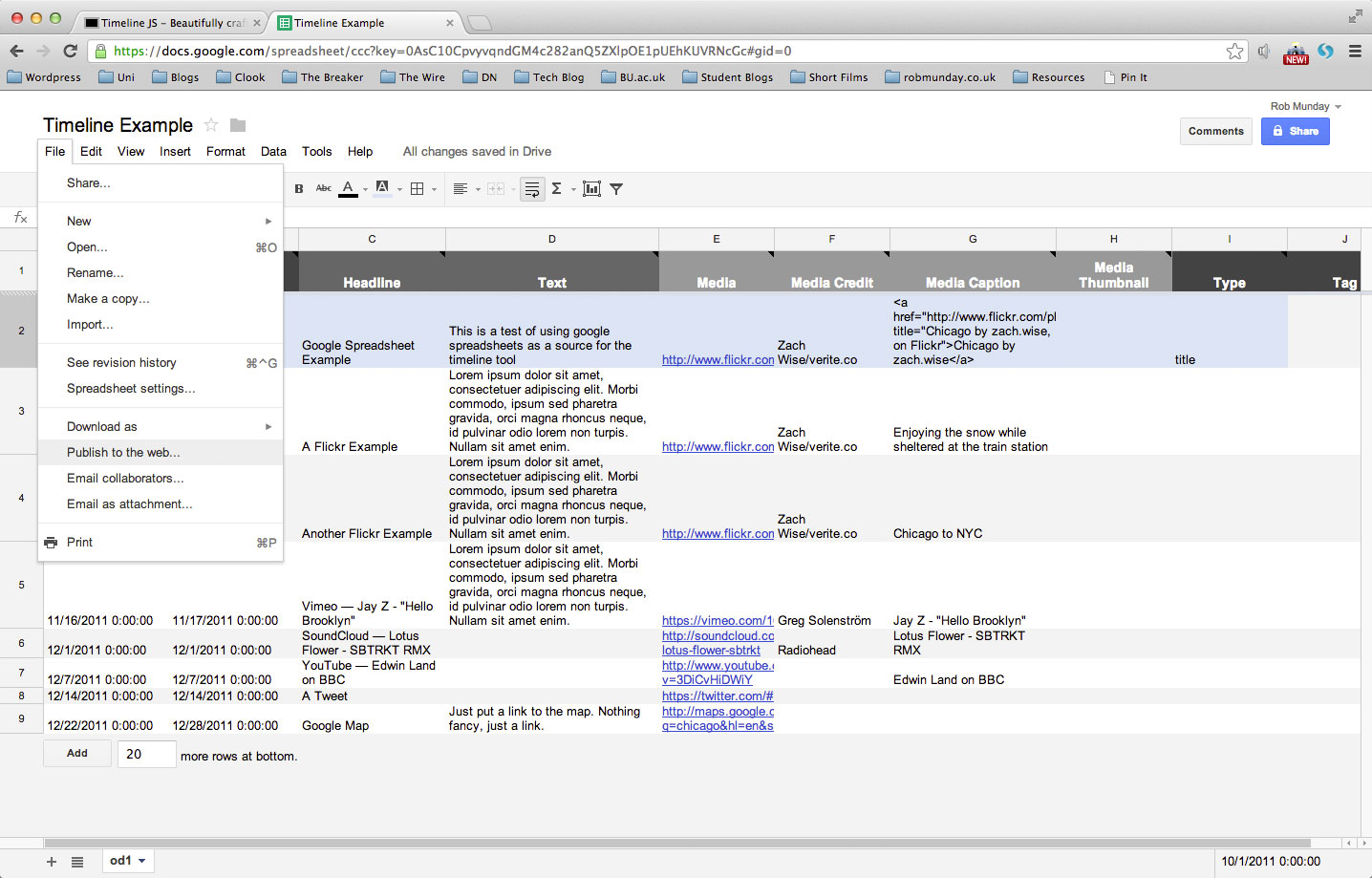Insert a chart with the chart icon
The image size is (1372, 878).
pyautogui.click(x=592, y=189)
